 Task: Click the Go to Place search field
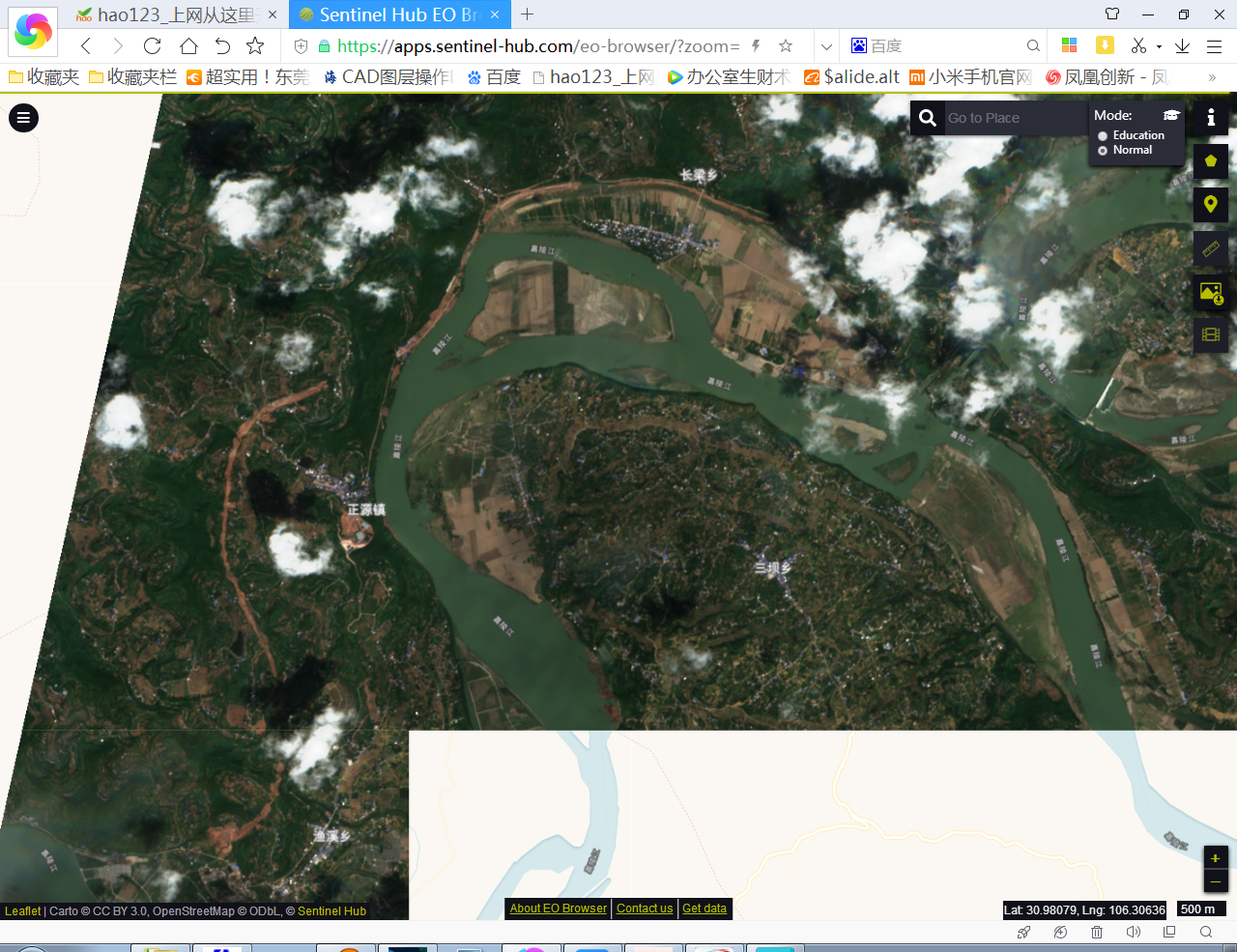point(1015,118)
